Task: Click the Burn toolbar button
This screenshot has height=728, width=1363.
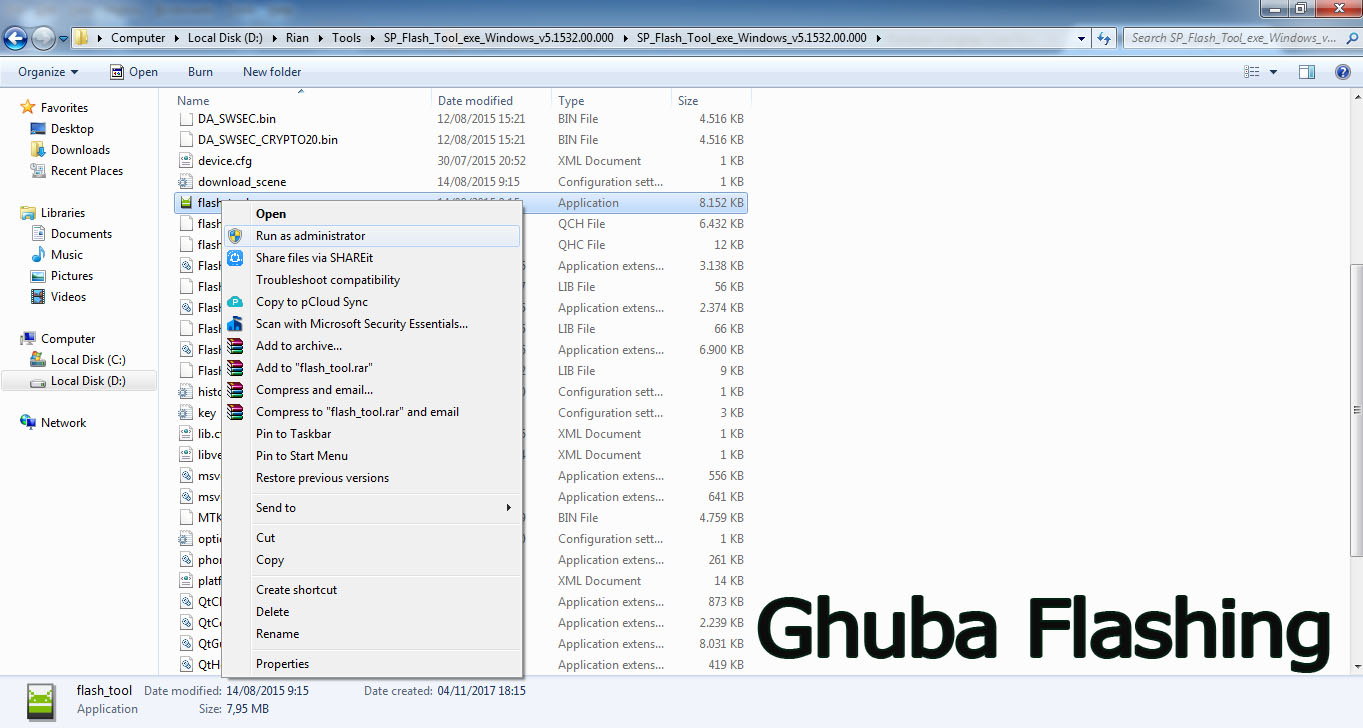Action: click(x=199, y=71)
